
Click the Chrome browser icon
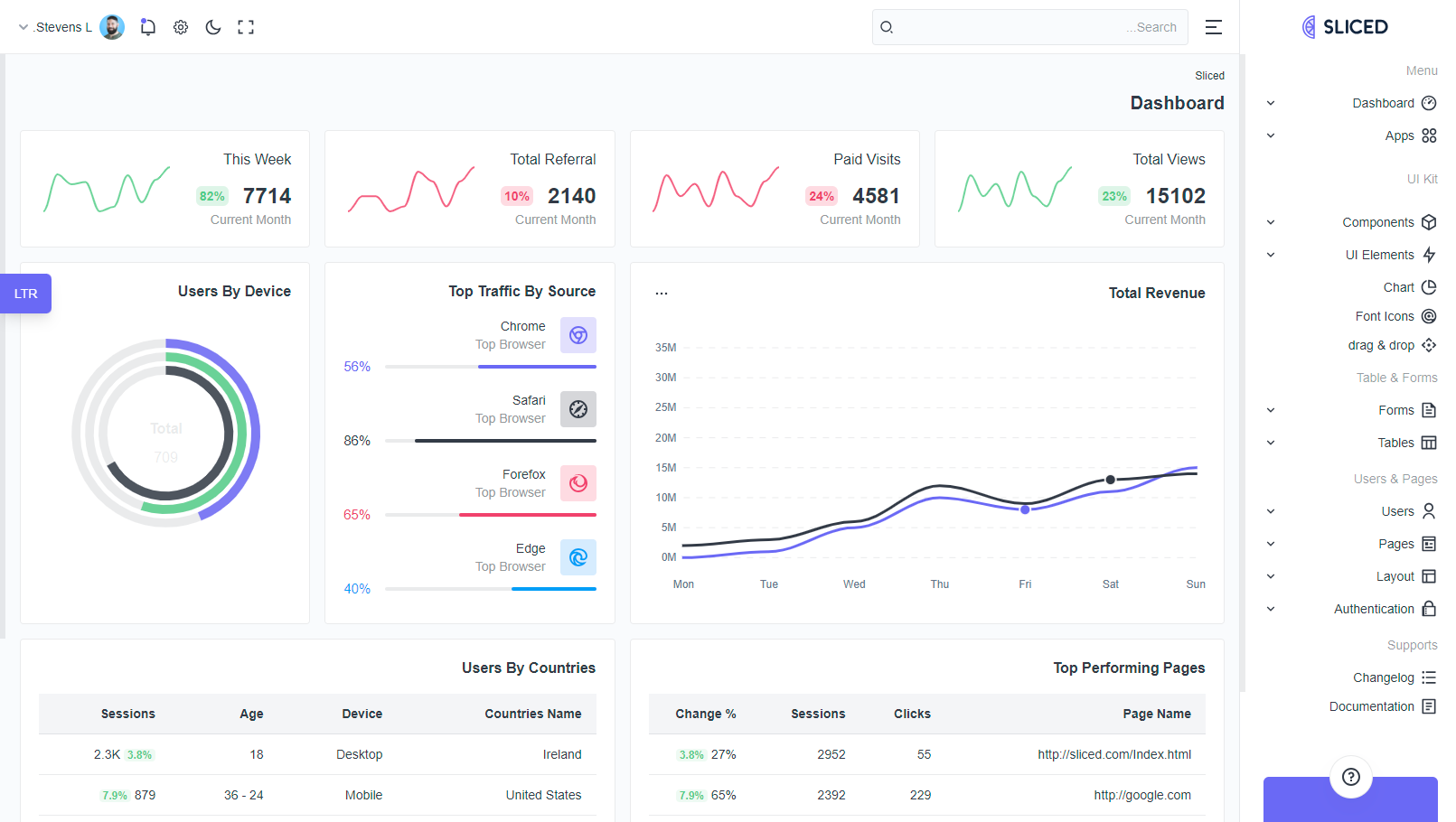pos(578,335)
